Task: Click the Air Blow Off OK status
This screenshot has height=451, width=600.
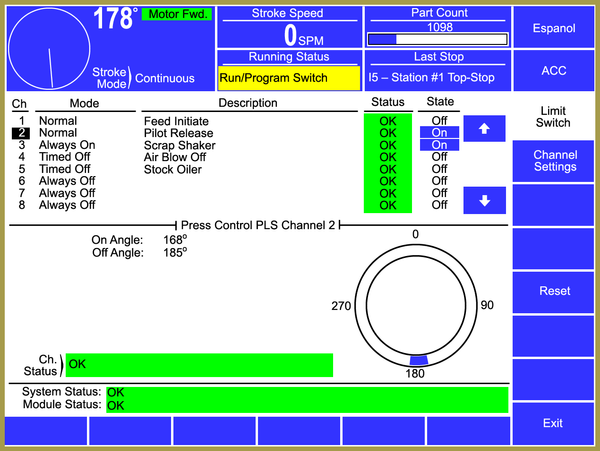Action: tap(388, 157)
